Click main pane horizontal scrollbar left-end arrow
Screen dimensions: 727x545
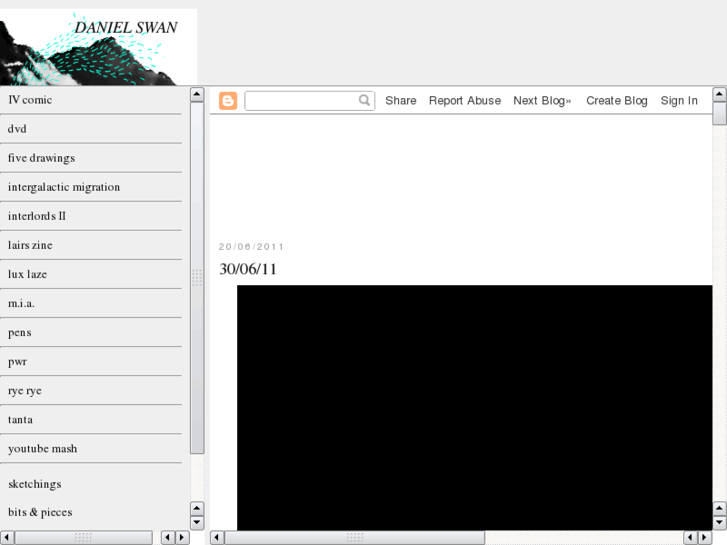[x=217, y=538]
